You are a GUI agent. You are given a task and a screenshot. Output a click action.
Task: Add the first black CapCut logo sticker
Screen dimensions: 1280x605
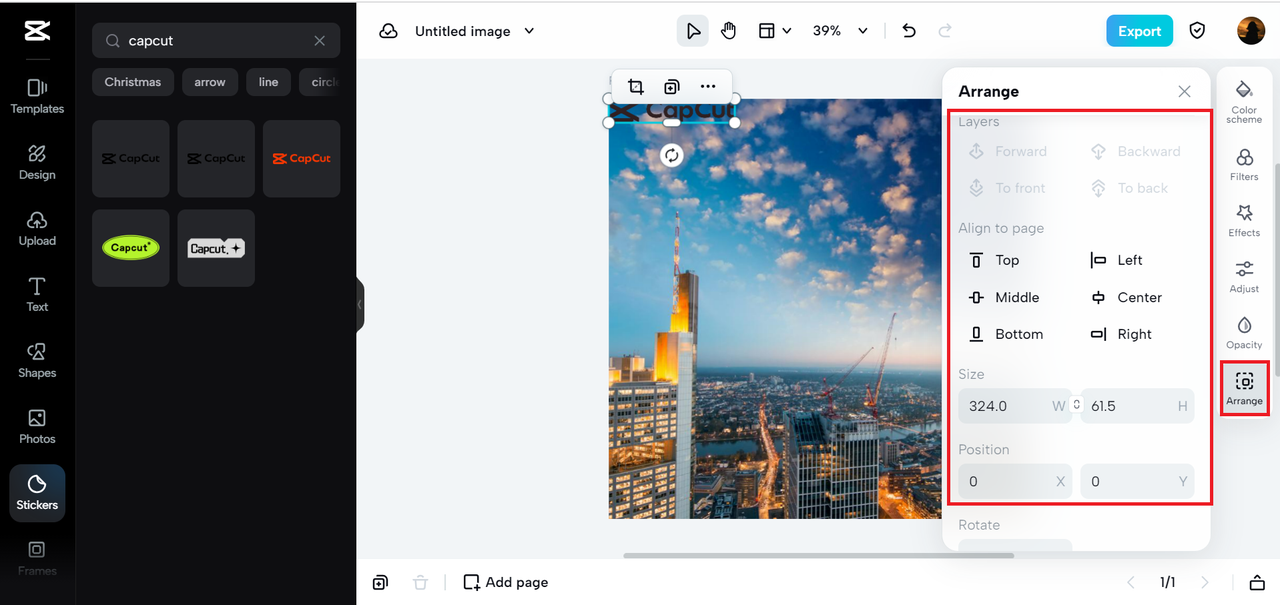[131, 159]
